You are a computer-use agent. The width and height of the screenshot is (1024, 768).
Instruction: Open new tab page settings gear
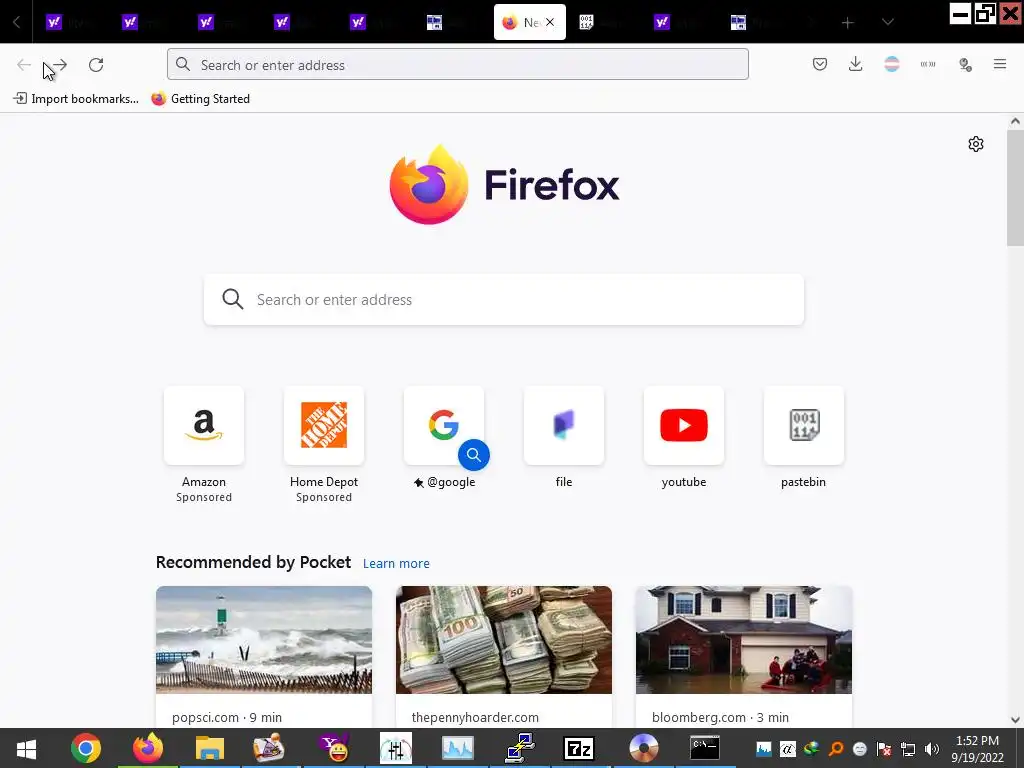pyautogui.click(x=976, y=144)
